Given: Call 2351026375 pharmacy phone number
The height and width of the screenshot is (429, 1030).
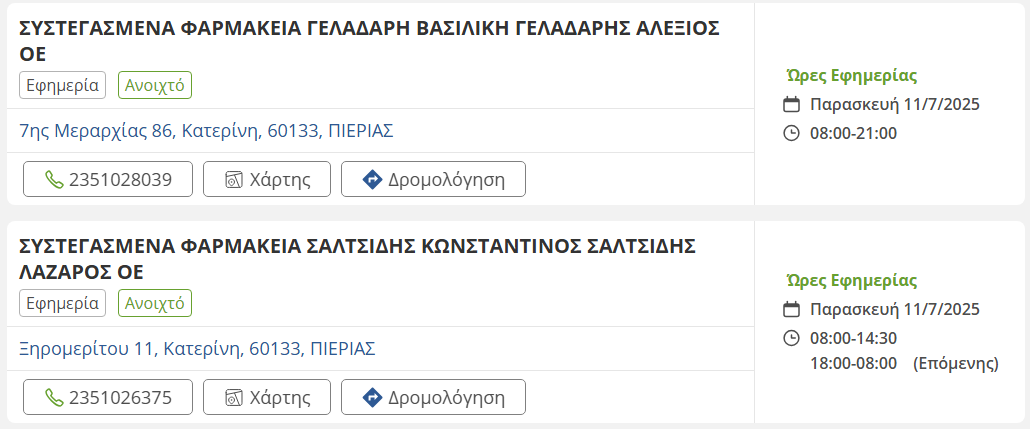Looking at the screenshot, I should 120,398.
